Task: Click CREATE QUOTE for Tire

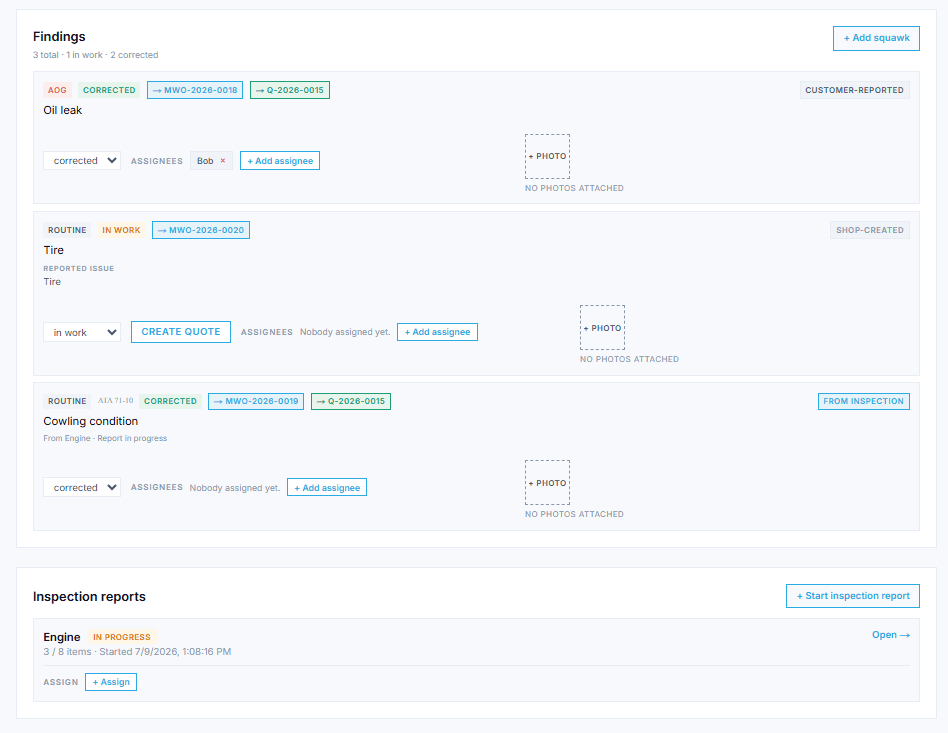Action: [181, 332]
